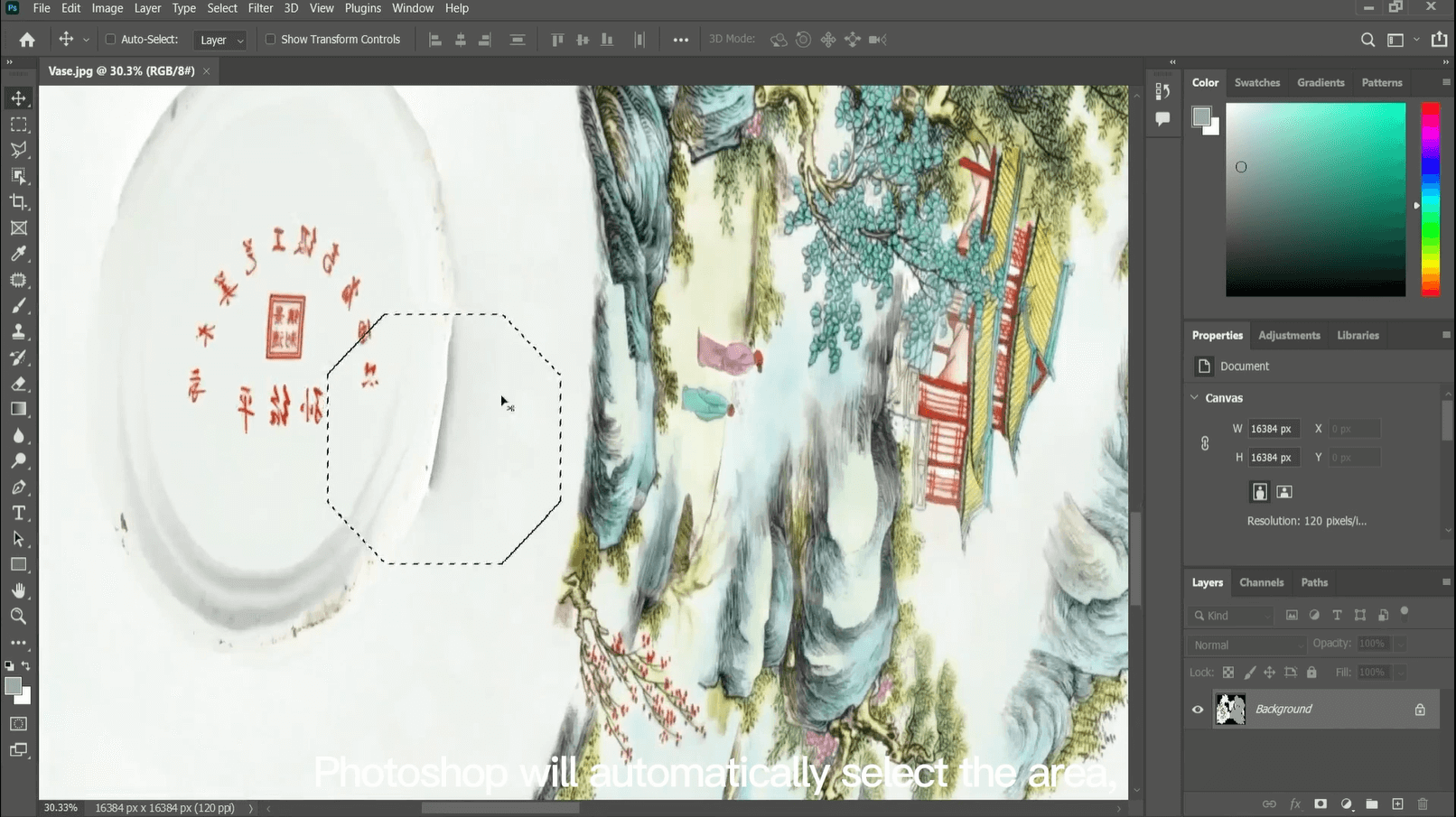Select the Horizontal Type tool
The width and height of the screenshot is (1456, 817).
click(18, 513)
